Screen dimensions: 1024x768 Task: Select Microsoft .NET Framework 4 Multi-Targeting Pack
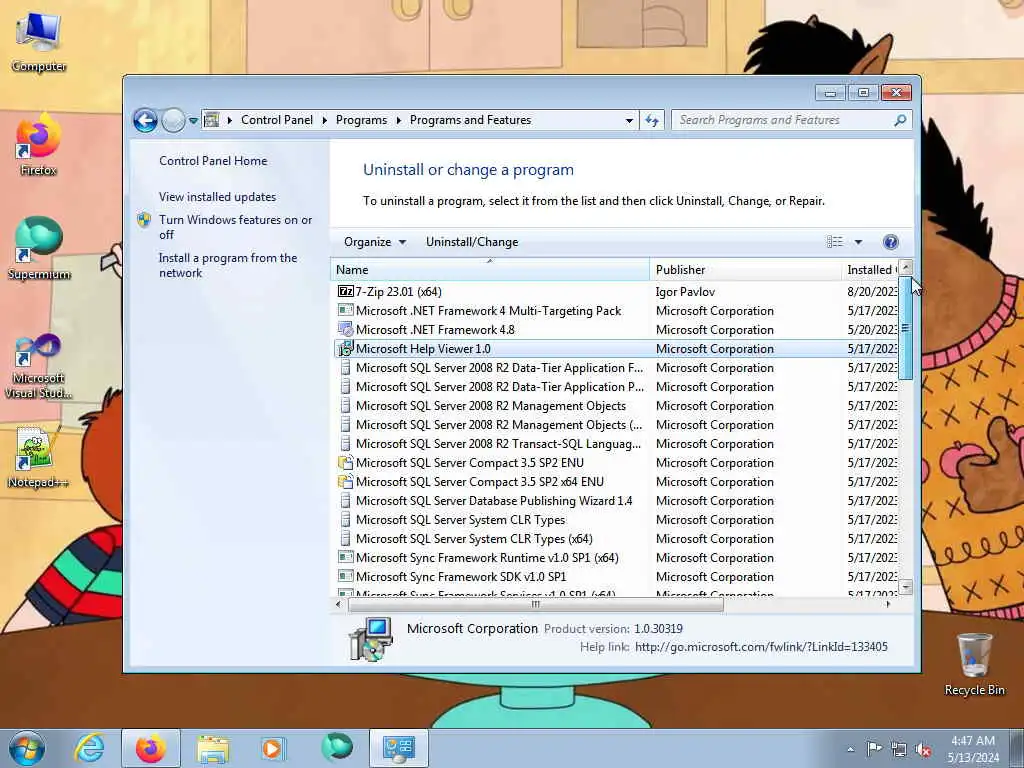pyautogui.click(x=616, y=311)
